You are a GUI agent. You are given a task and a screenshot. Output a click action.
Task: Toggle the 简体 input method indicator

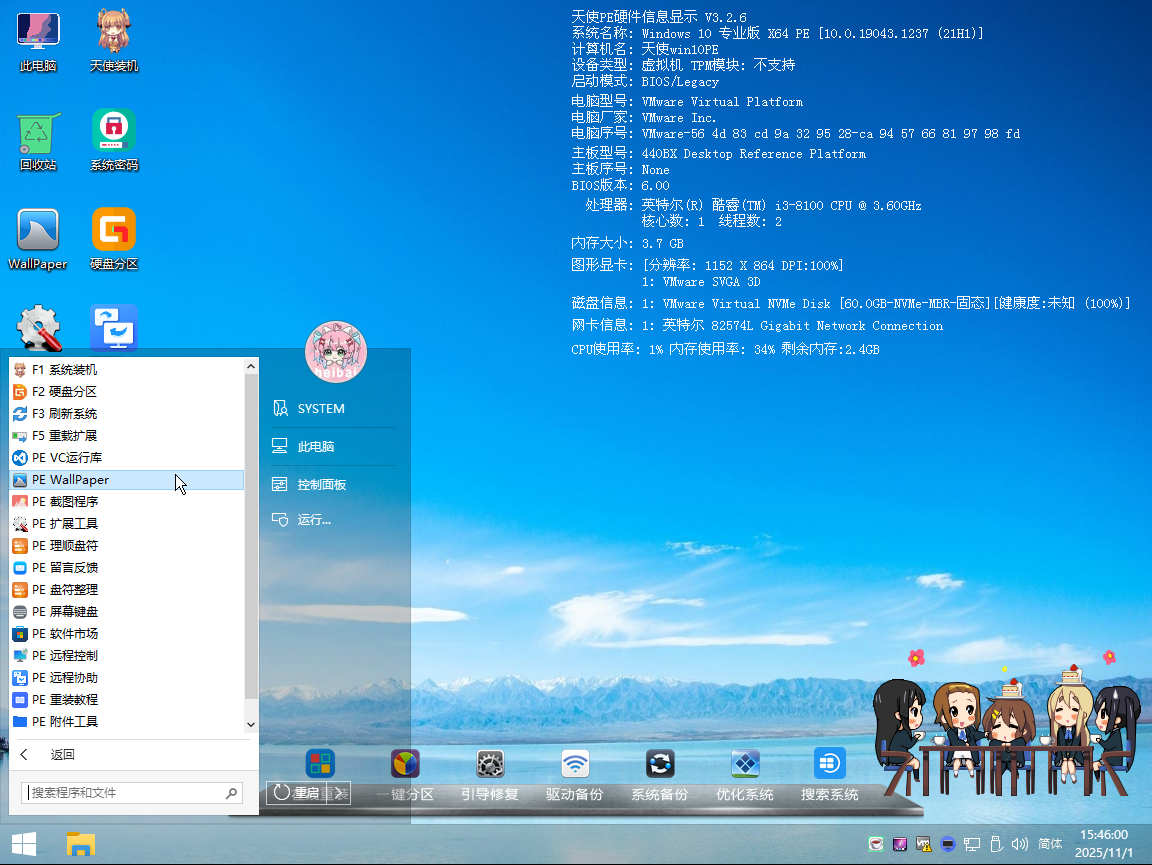coord(1050,844)
